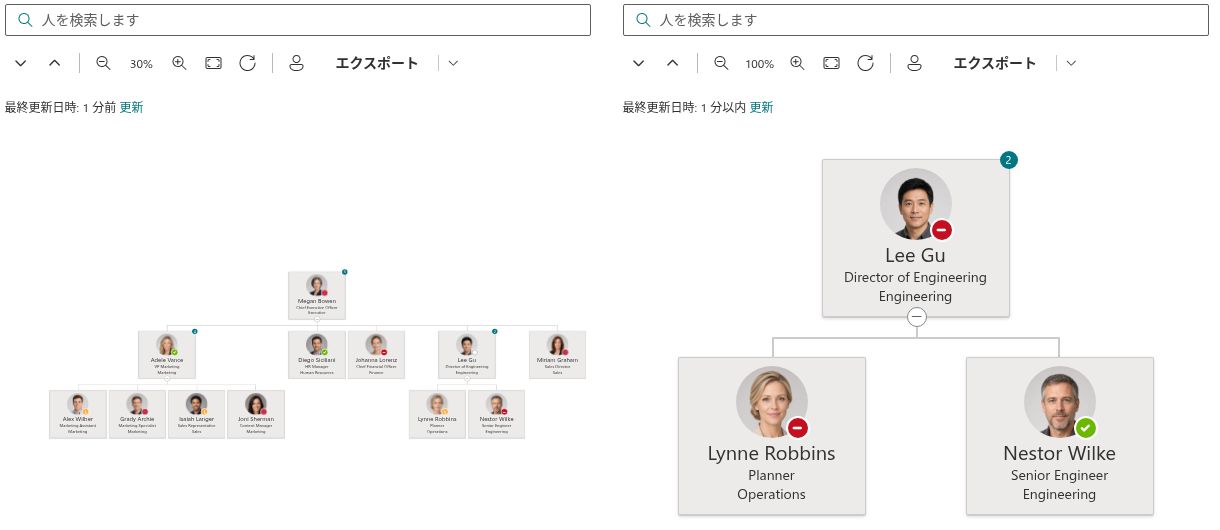Open small Nestor Wilke card in 30% chart

point(496,414)
